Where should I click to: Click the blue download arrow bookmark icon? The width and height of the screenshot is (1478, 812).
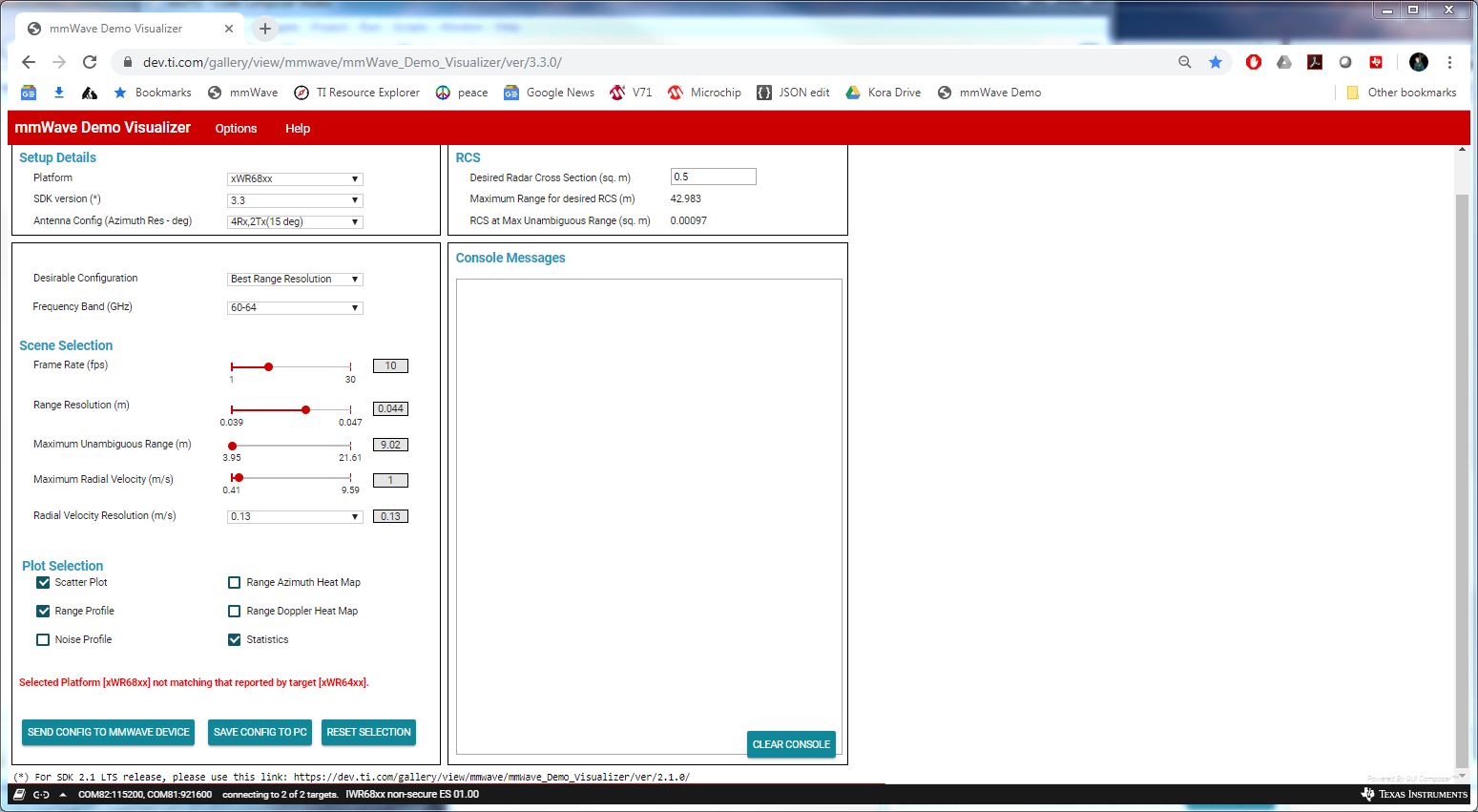pyautogui.click(x=59, y=93)
